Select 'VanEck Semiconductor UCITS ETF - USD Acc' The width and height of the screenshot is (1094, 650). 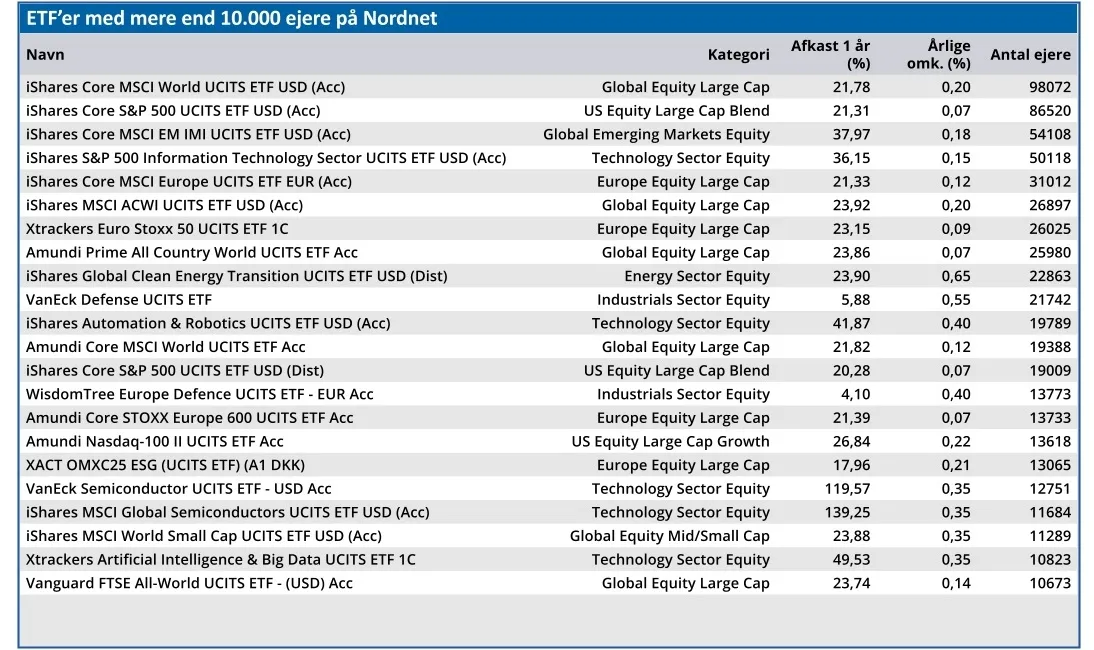tap(179, 489)
